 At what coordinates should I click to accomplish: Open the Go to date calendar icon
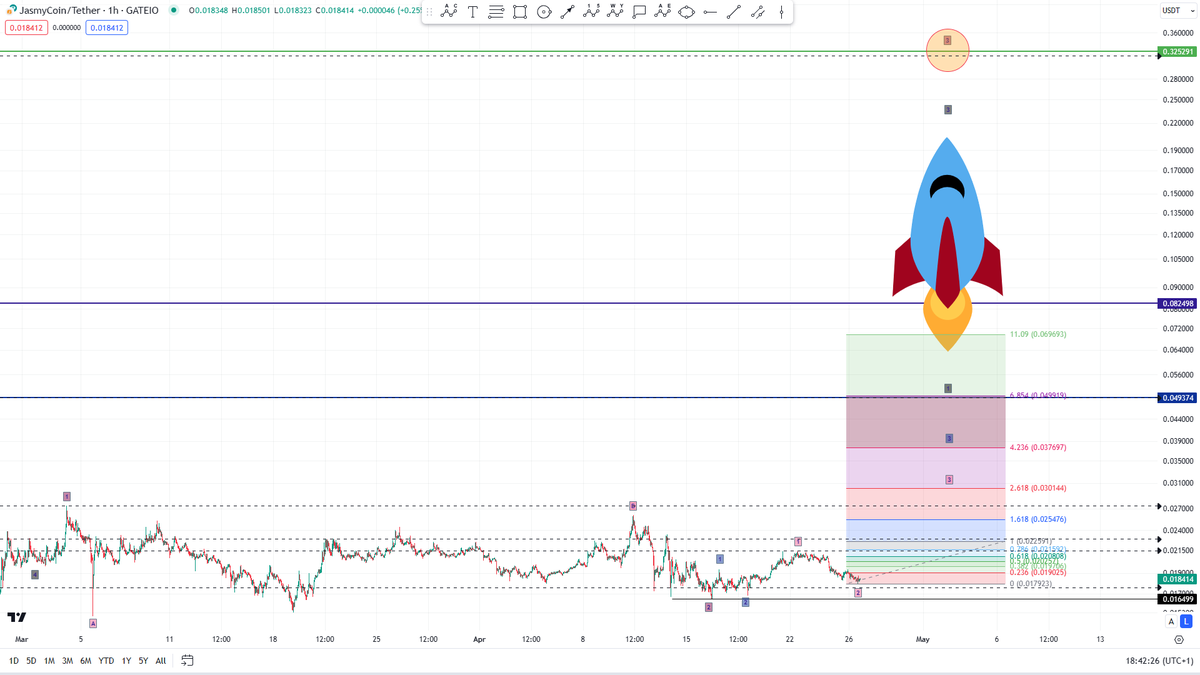coord(187,661)
